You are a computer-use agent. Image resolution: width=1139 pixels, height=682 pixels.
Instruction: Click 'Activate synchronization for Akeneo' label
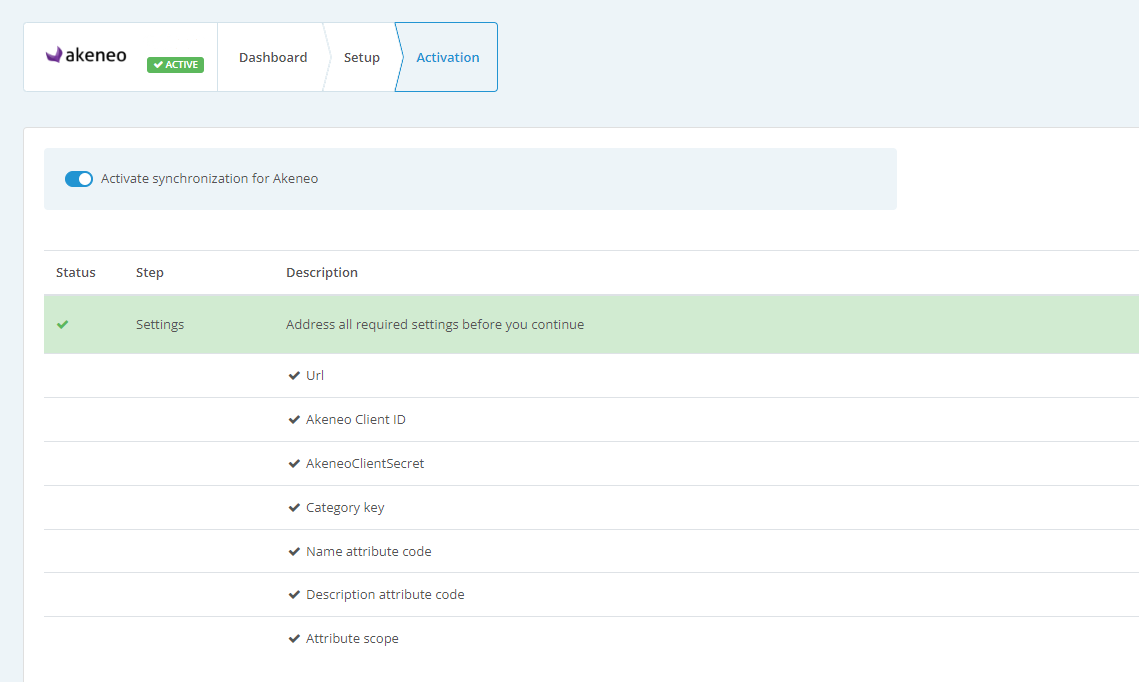[x=209, y=179]
